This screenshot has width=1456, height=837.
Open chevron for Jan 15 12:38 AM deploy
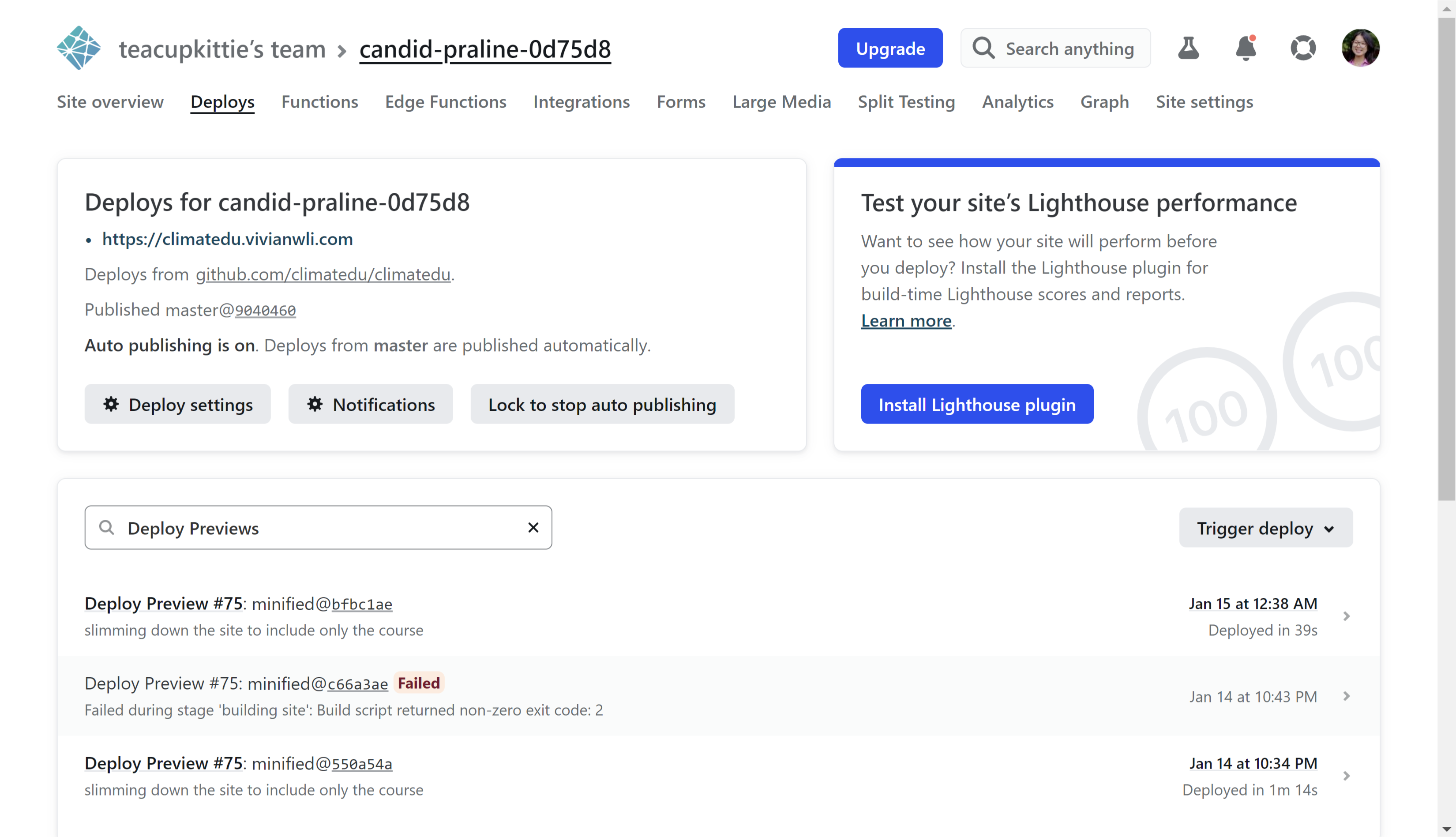(1347, 616)
